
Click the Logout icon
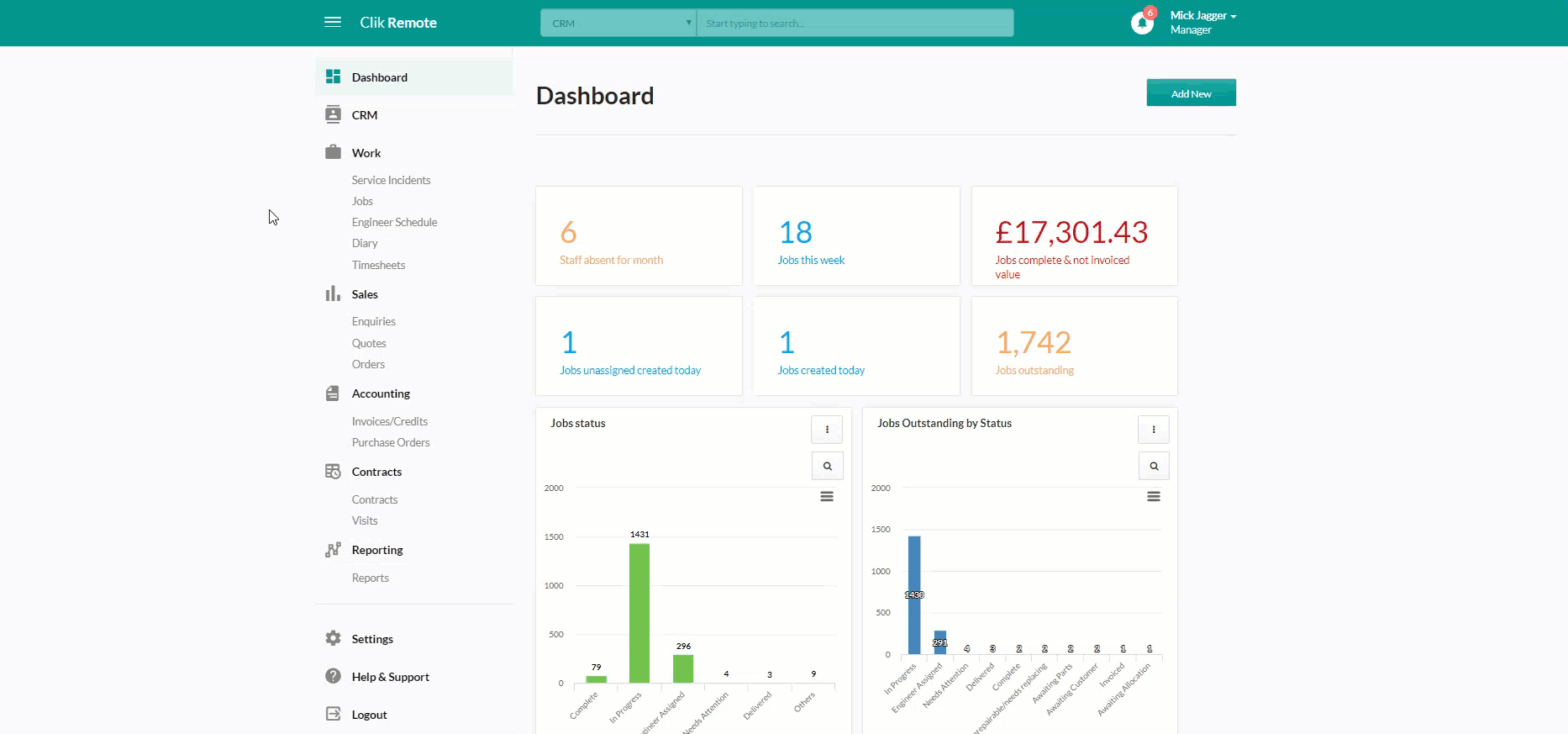333,714
